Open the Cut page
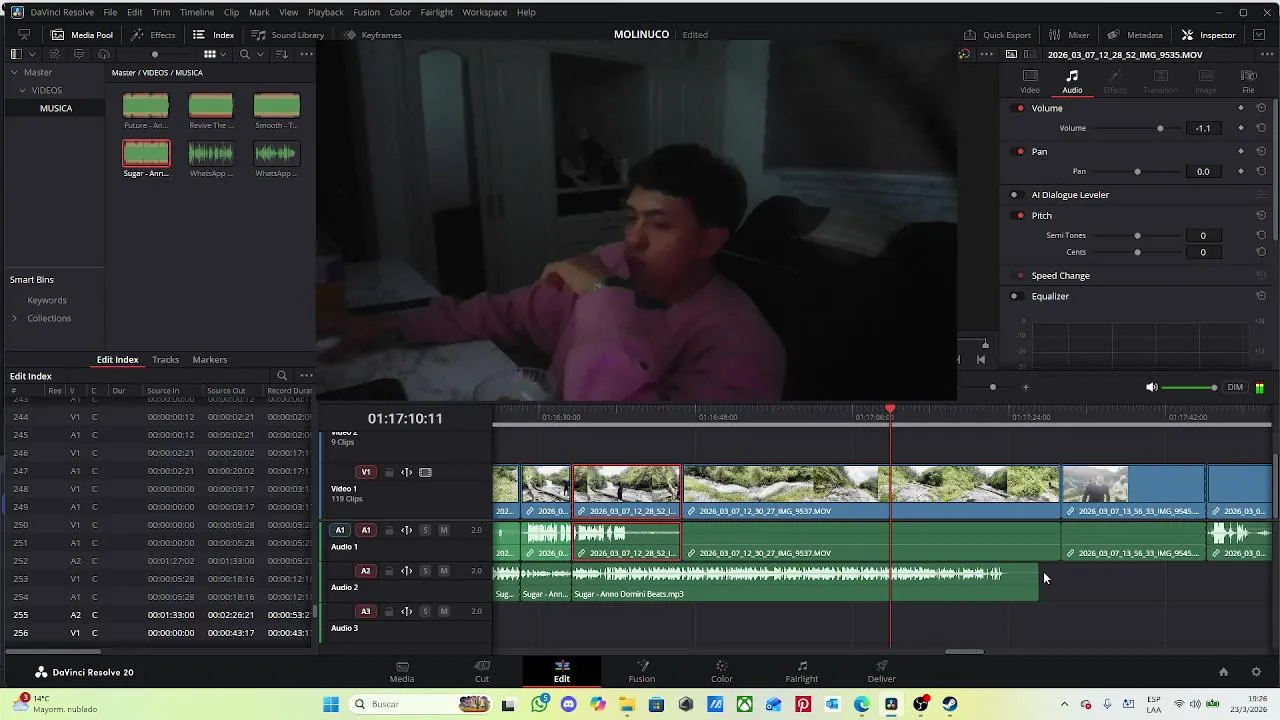Screen dimensions: 1280x720 coord(482,671)
